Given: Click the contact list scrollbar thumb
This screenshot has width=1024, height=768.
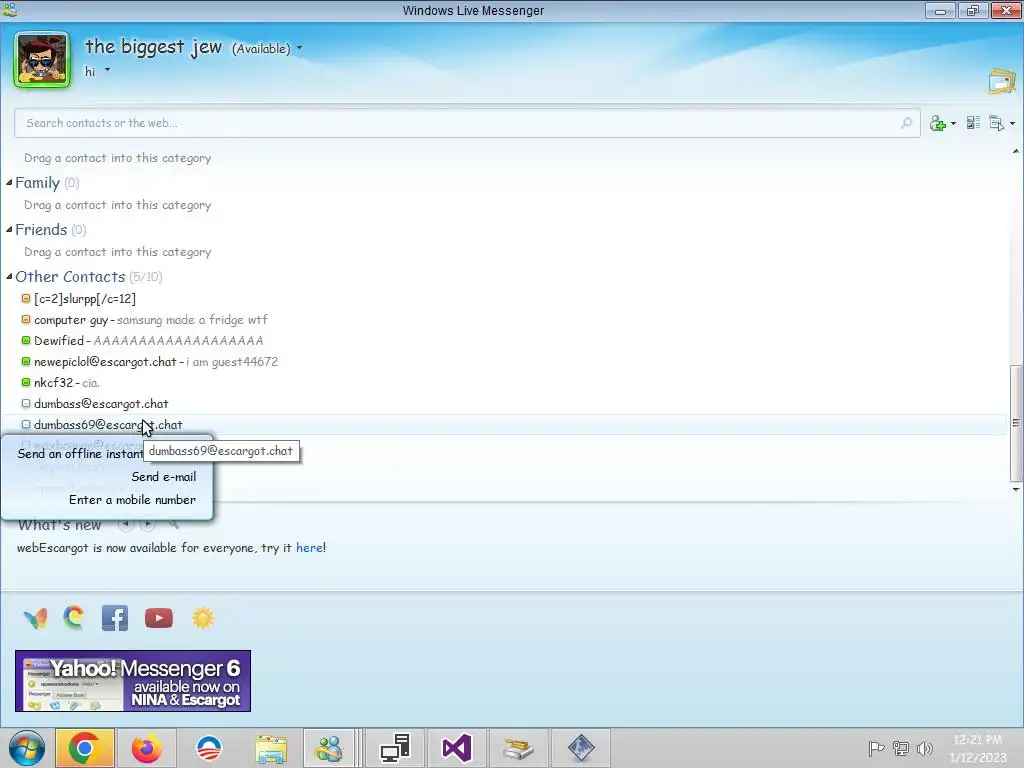Looking at the screenshot, I should 1016,423.
